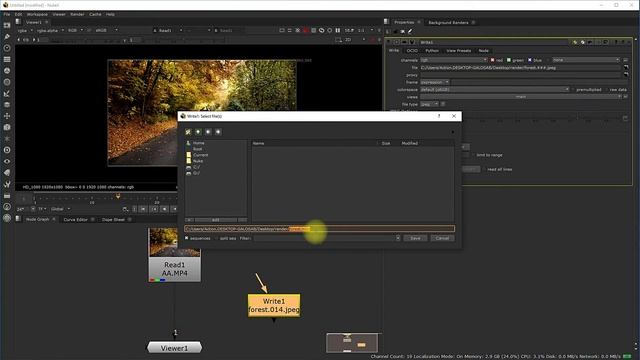Toggle the green channel checkbox

pyautogui.click(x=509, y=60)
